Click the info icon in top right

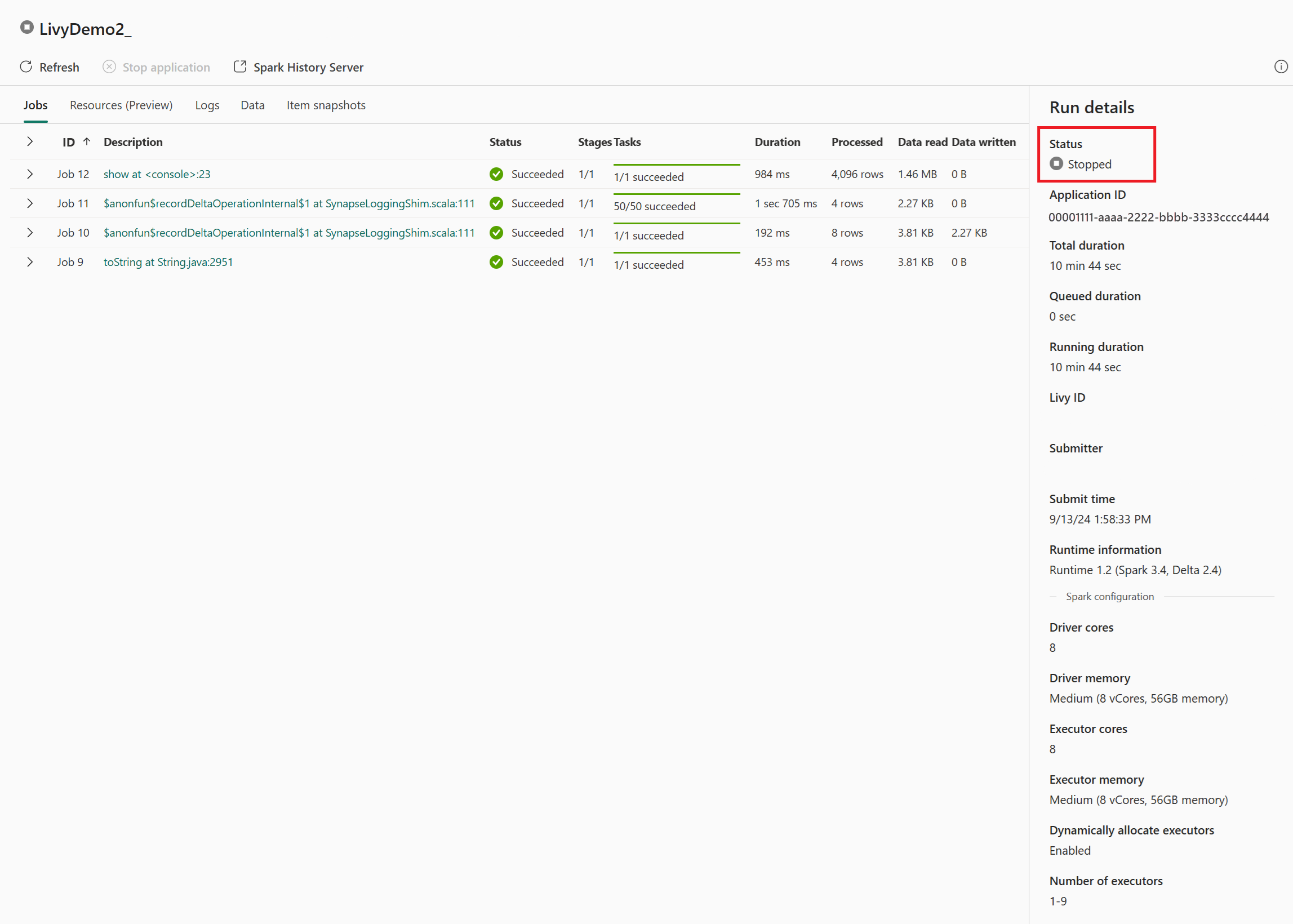pos(1281,66)
